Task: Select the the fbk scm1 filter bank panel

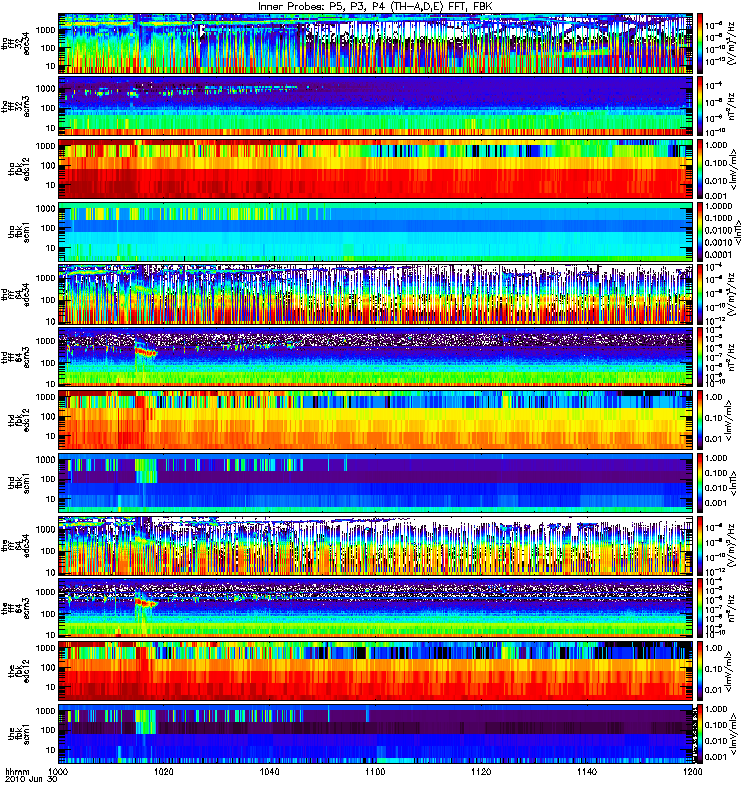Action: pos(376,734)
